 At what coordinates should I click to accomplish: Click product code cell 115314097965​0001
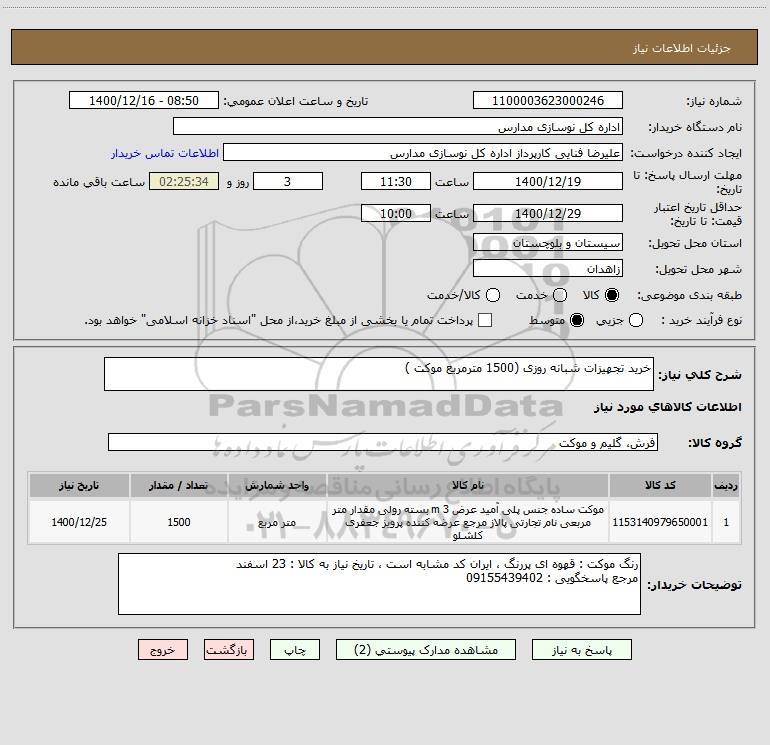click(660, 522)
